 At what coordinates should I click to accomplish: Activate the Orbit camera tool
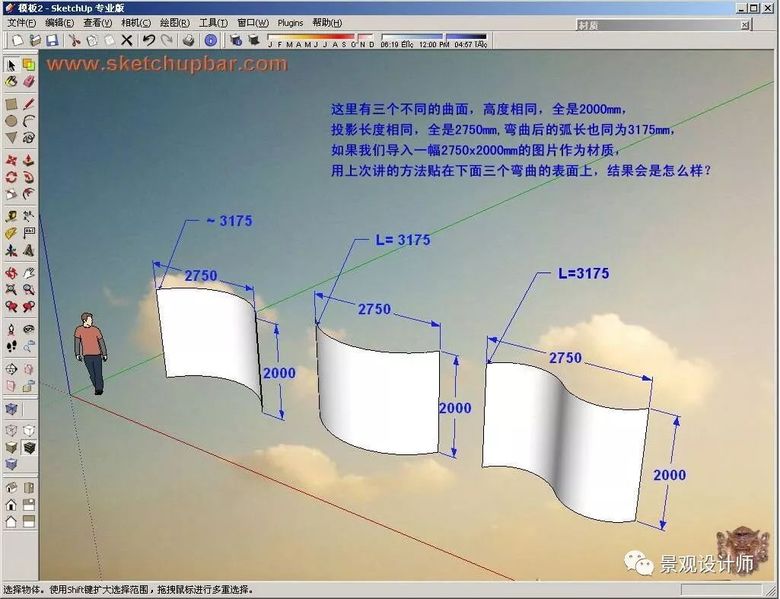tap(11, 272)
